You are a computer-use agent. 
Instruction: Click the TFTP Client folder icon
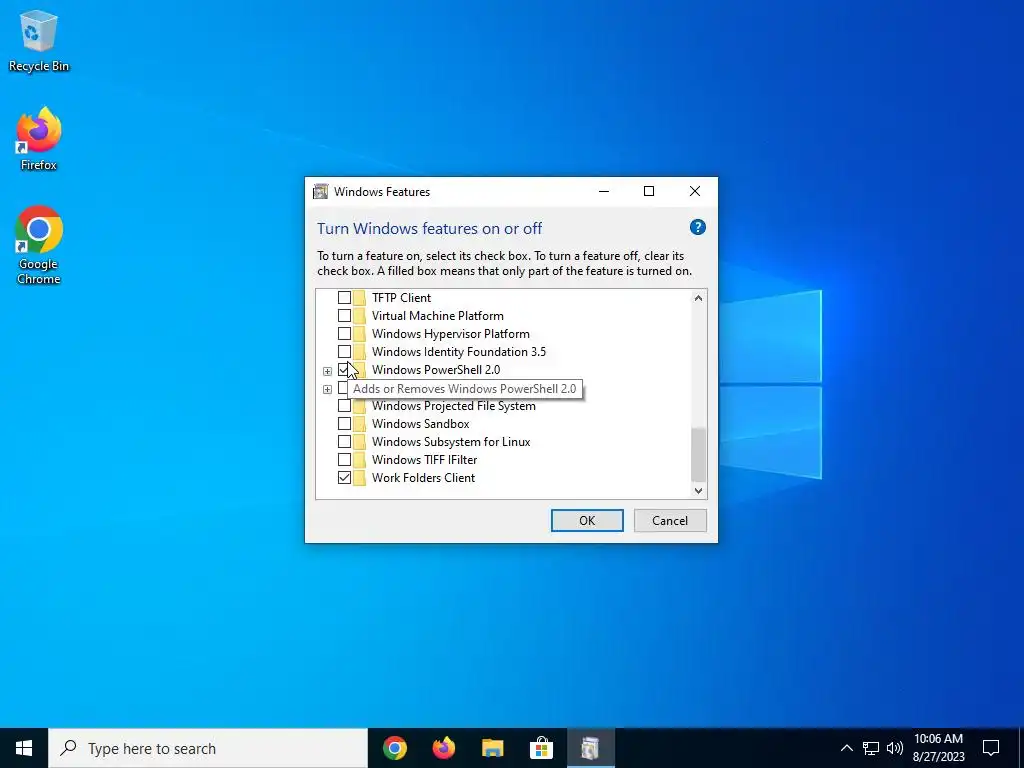[360, 298]
